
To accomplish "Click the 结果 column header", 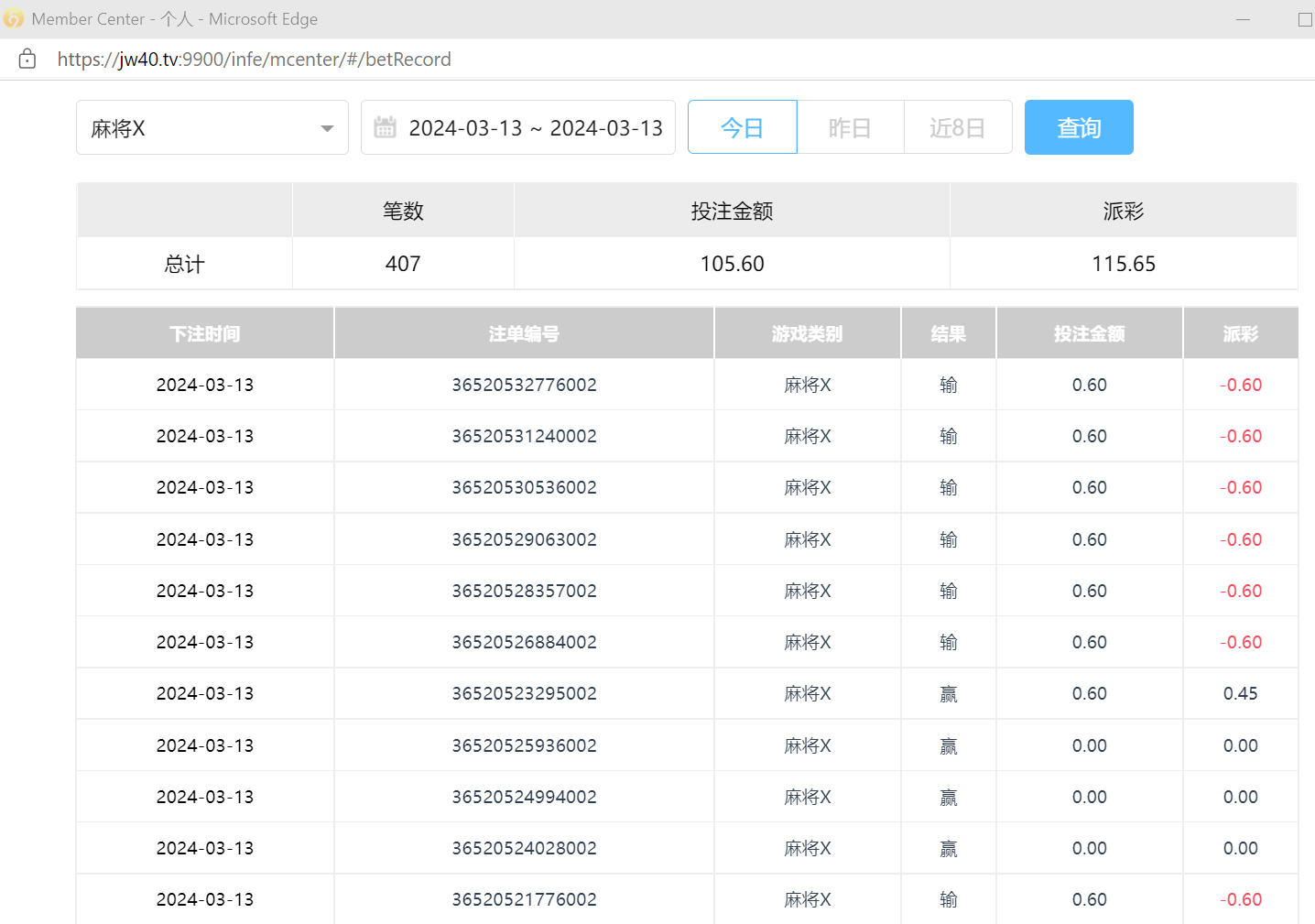I will coord(949,333).
